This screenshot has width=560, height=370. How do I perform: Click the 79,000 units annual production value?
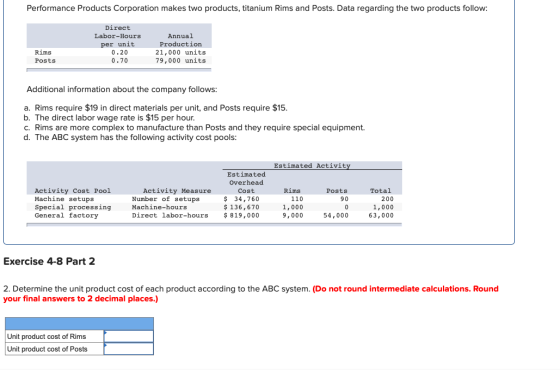point(180,61)
